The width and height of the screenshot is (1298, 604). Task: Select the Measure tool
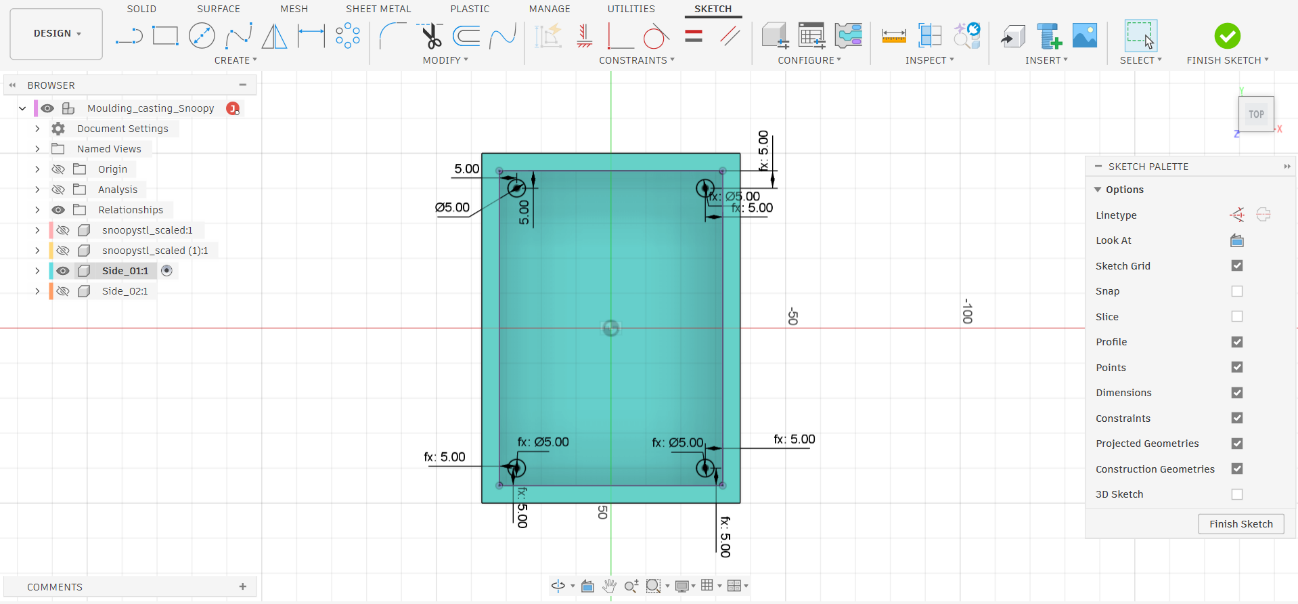tap(893, 36)
